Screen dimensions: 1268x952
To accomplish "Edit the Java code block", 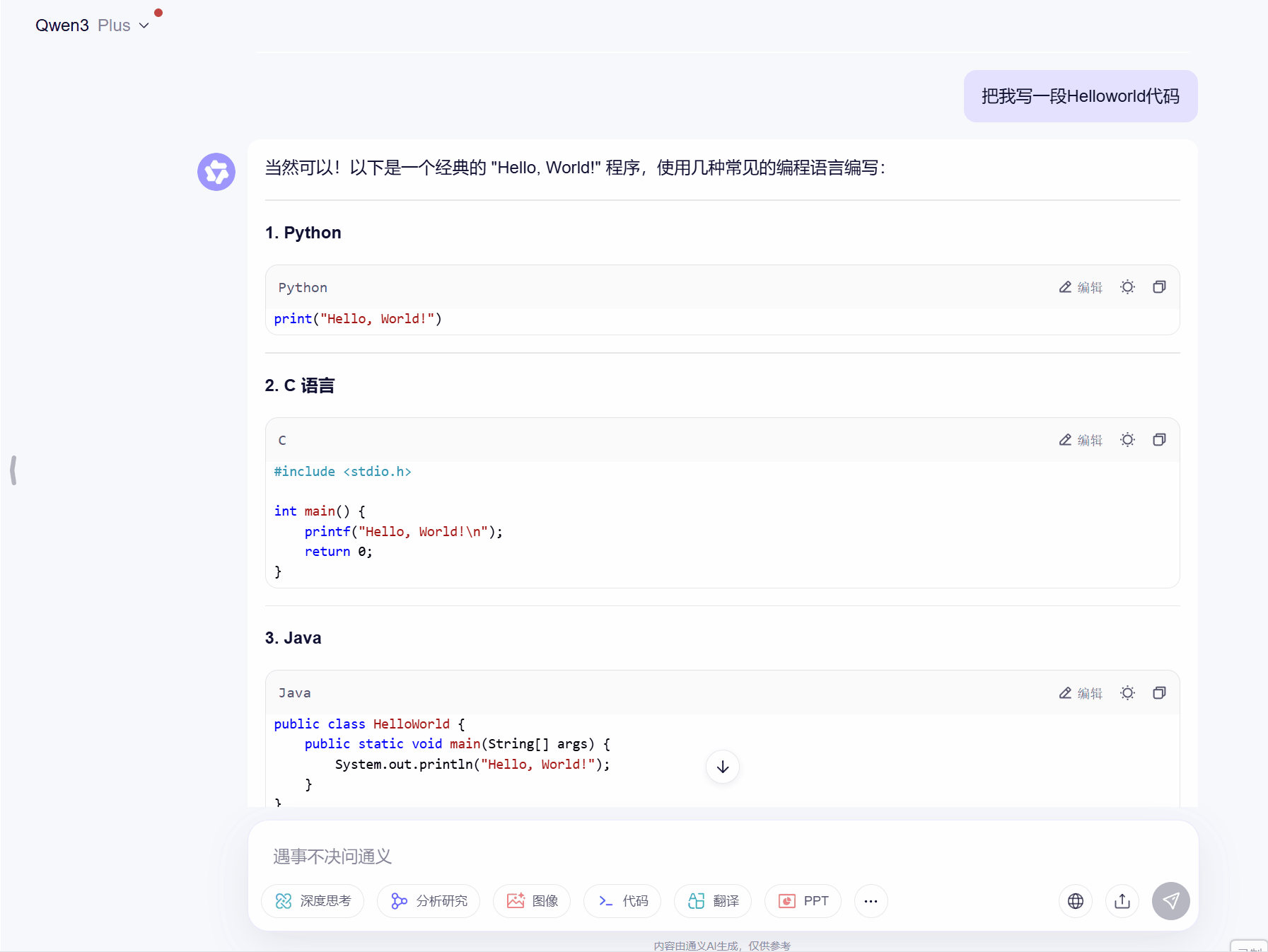I will point(1081,693).
